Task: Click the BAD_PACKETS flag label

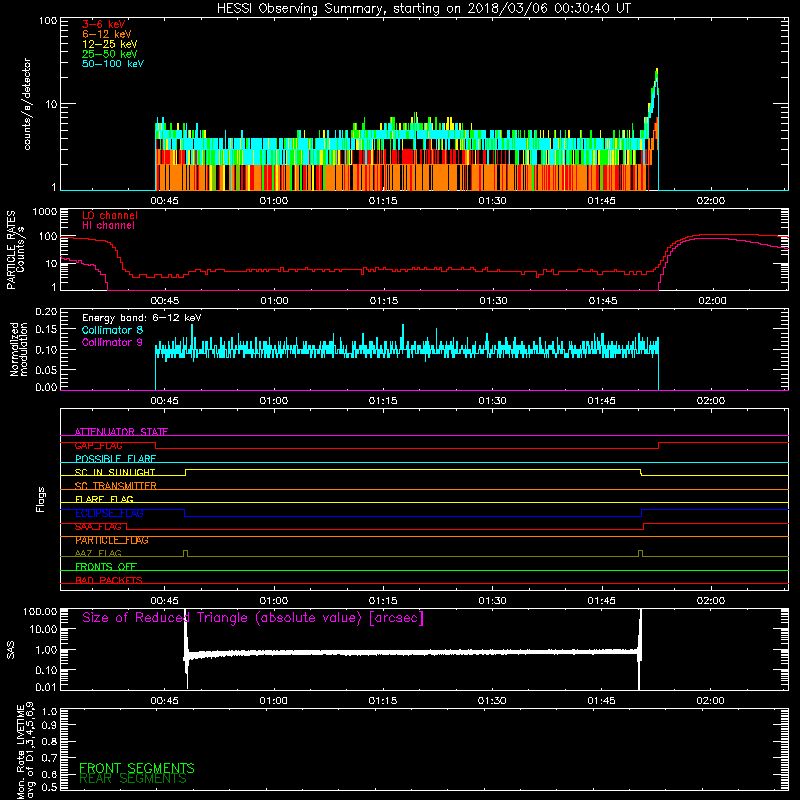Action: [x=109, y=580]
